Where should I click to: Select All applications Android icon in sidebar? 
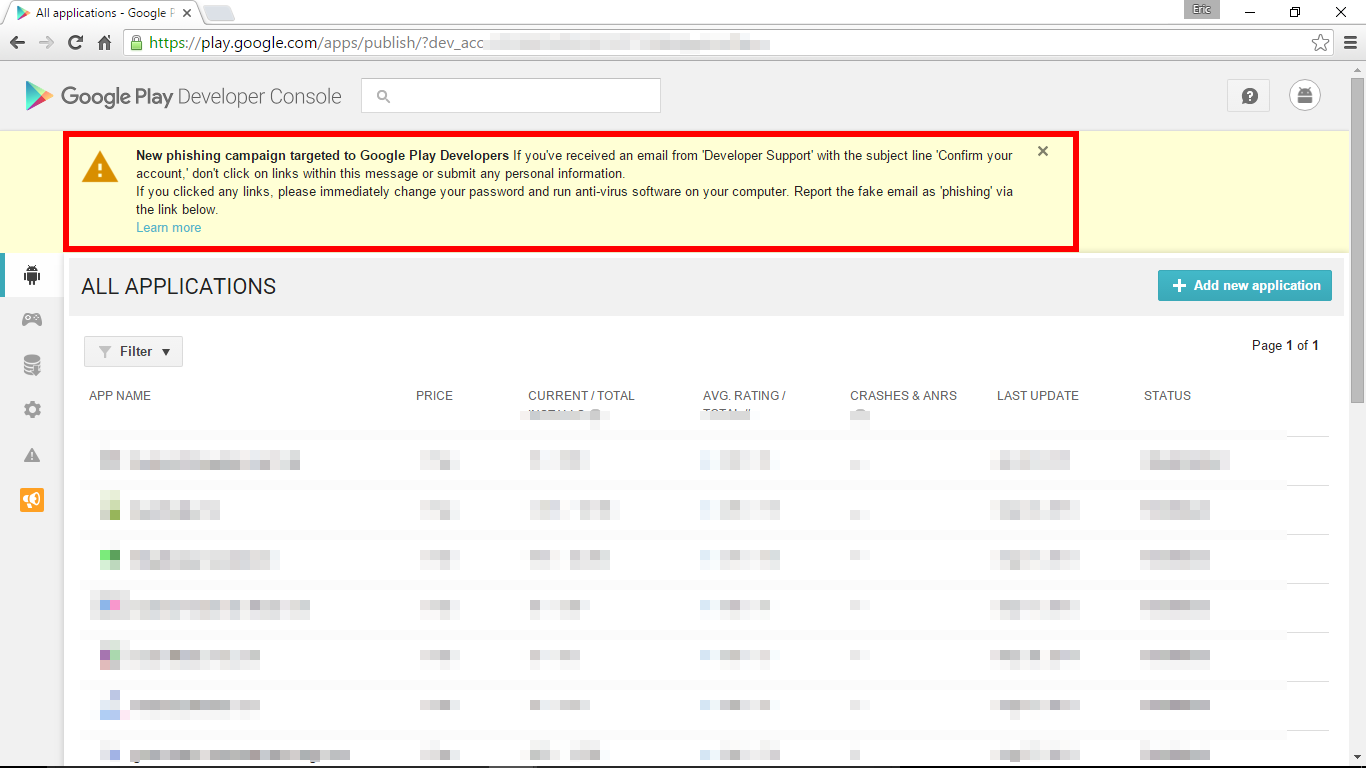(x=32, y=275)
